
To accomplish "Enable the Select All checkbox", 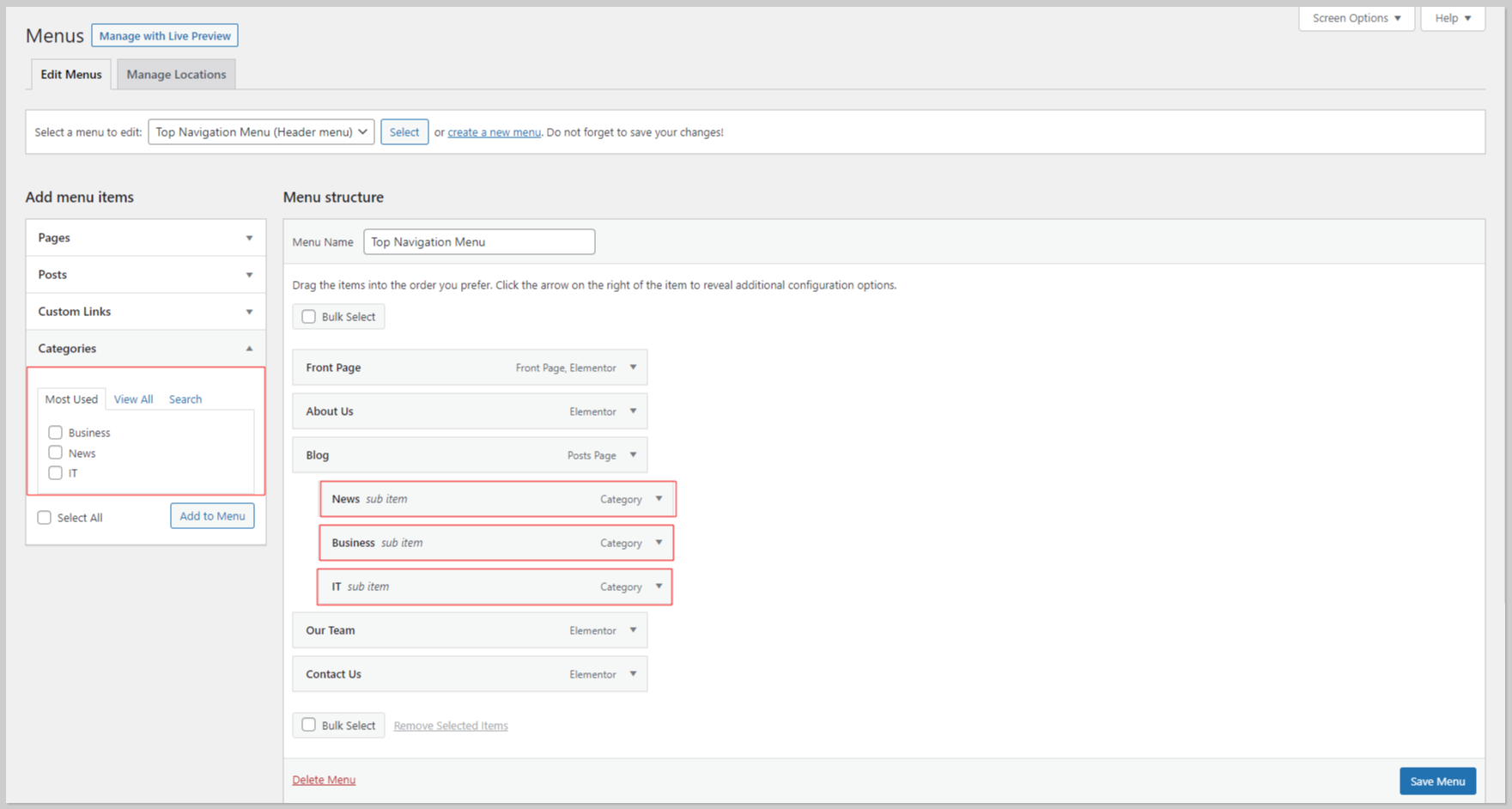I will click(45, 518).
